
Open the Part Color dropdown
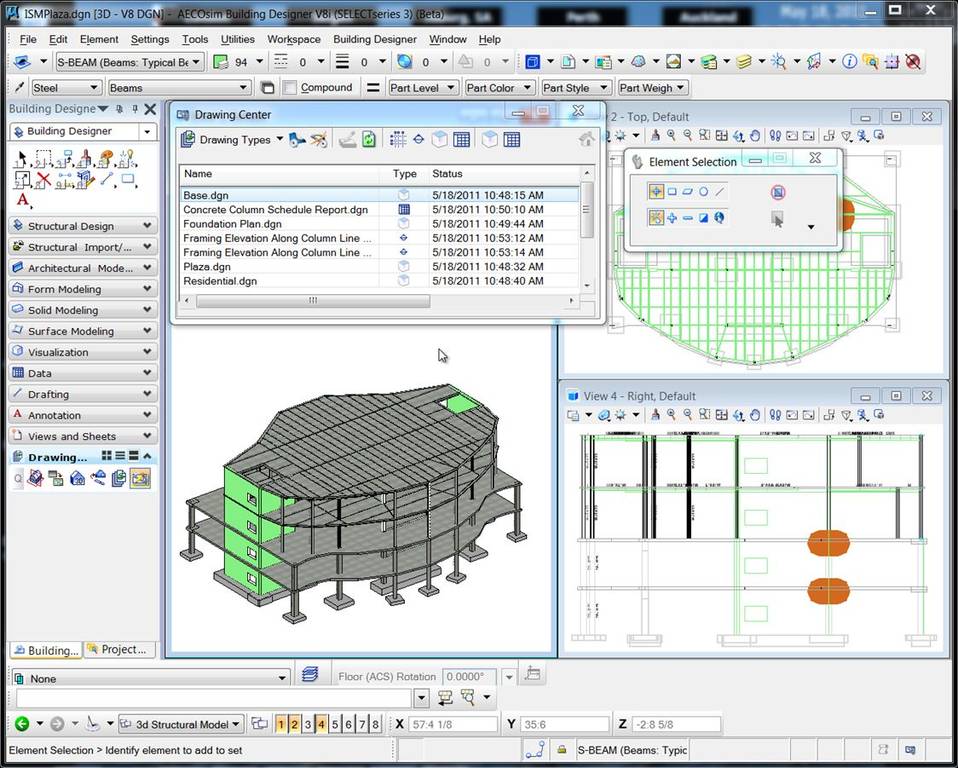pos(499,88)
